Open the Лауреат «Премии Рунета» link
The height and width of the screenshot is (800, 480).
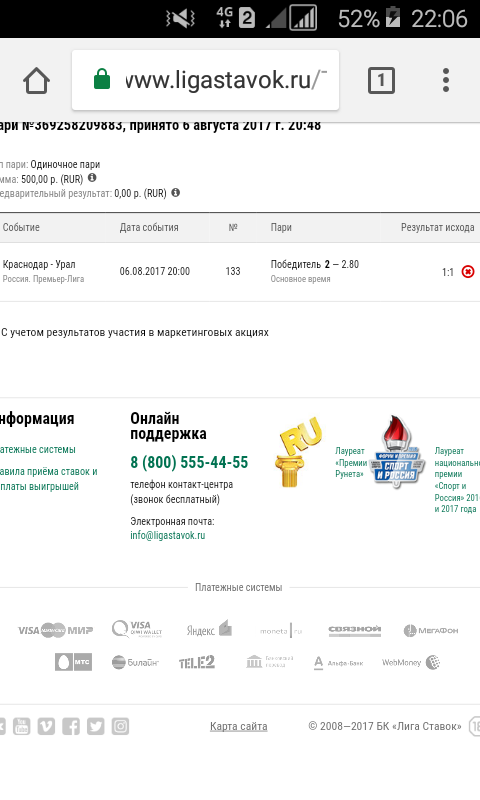point(351,462)
